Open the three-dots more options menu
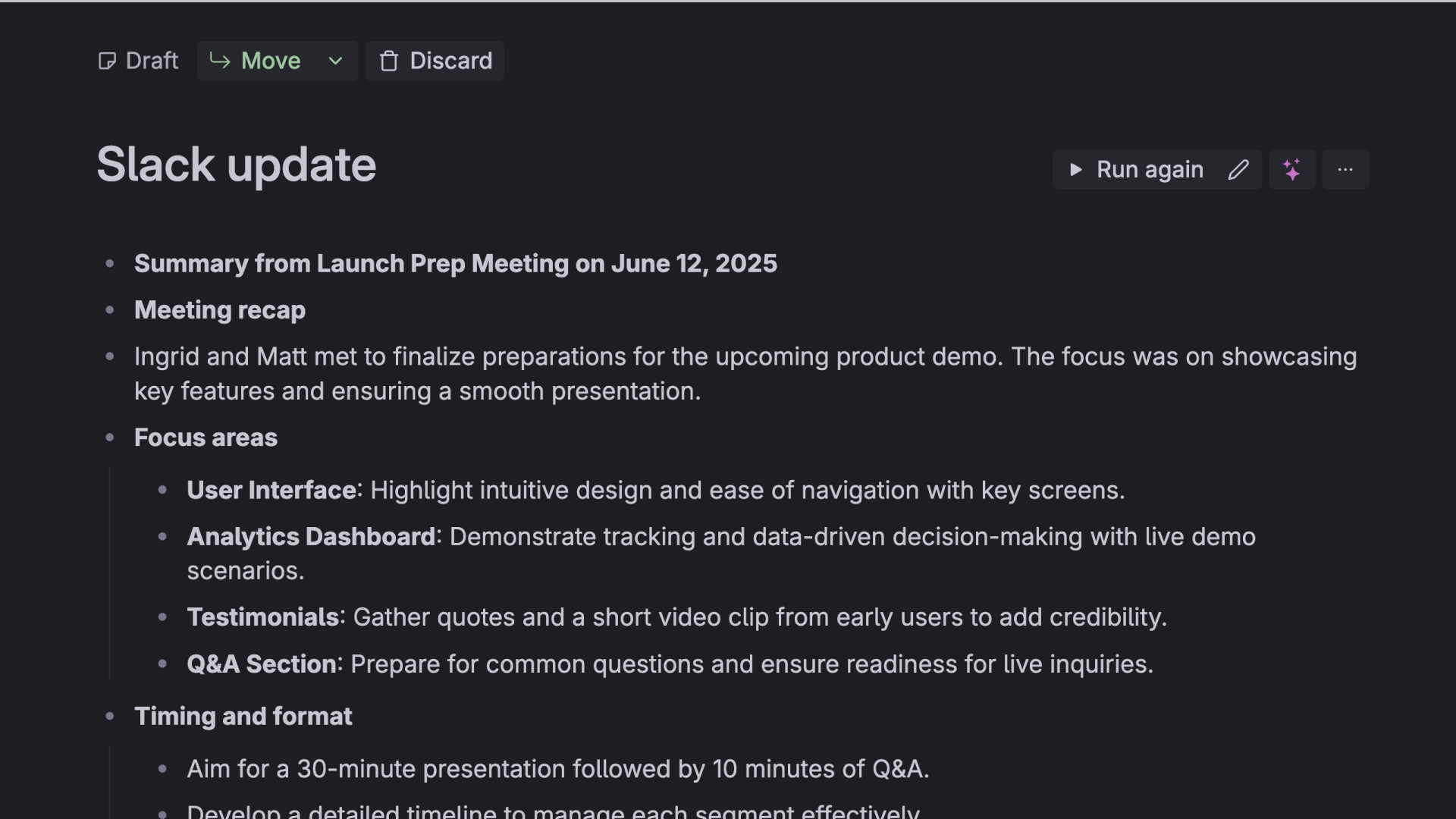The height and width of the screenshot is (819, 1456). click(1345, 170)
